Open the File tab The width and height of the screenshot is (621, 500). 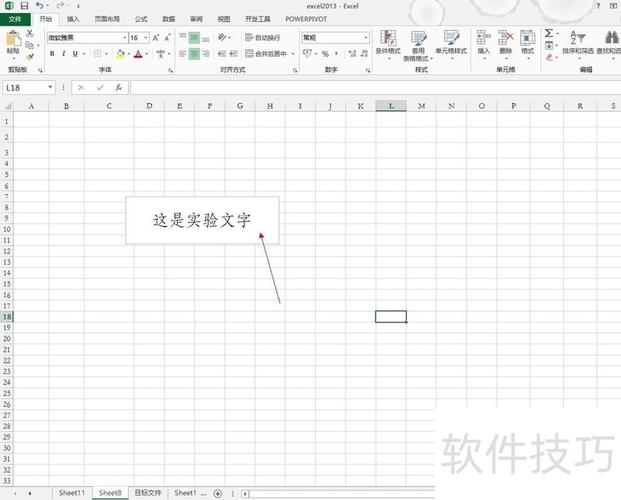click(x=15, y=19)
